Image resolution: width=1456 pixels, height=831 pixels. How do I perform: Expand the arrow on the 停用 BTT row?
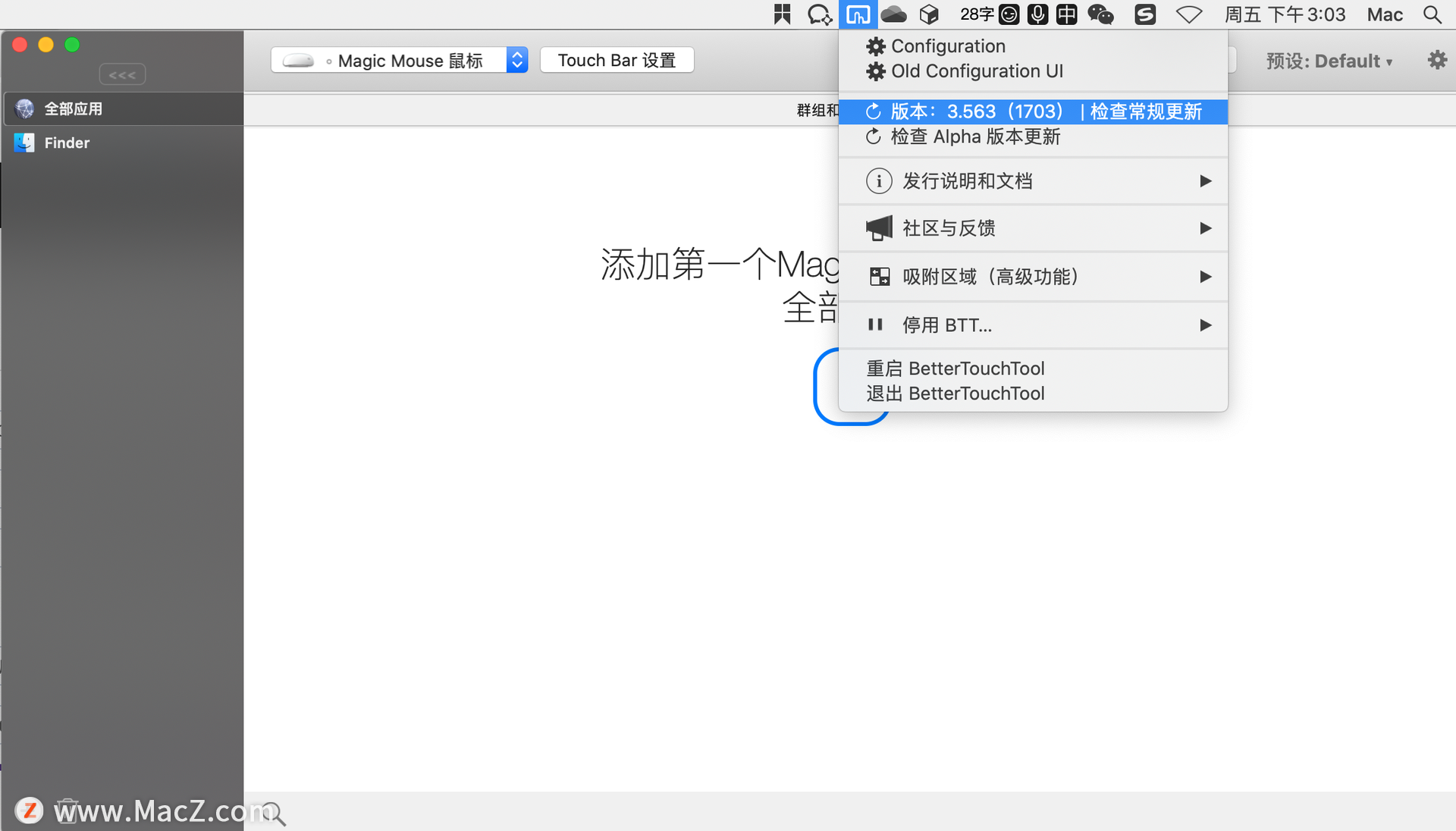tap(1205, 325)
